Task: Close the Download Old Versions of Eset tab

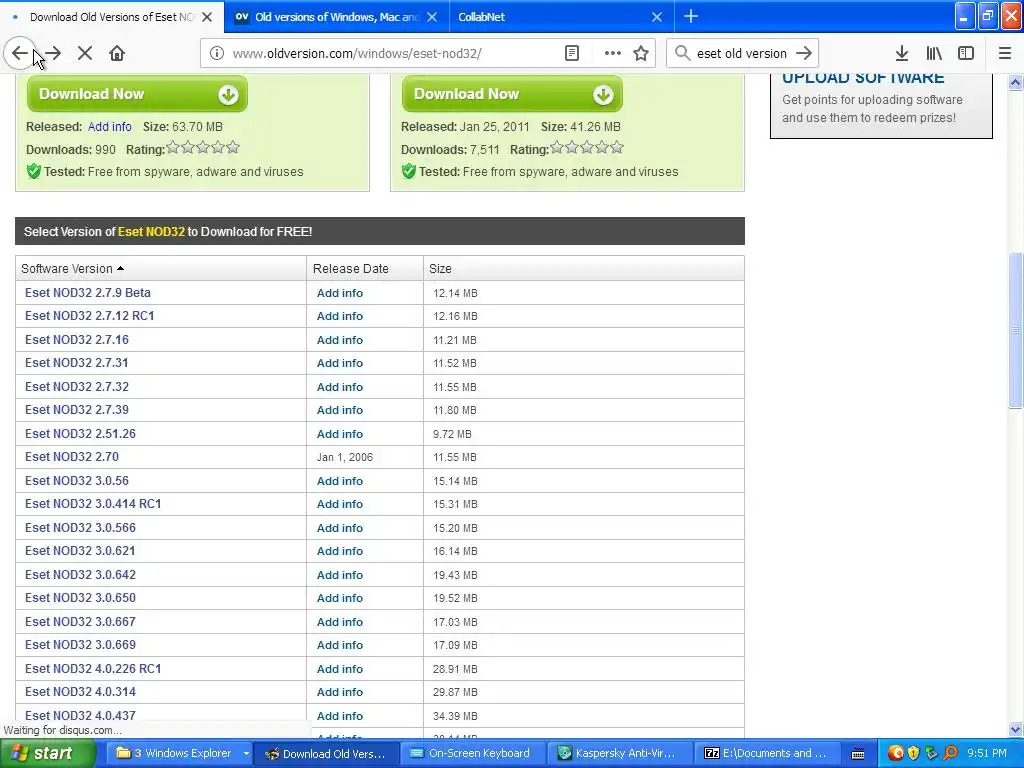Action: click(207, 17)
